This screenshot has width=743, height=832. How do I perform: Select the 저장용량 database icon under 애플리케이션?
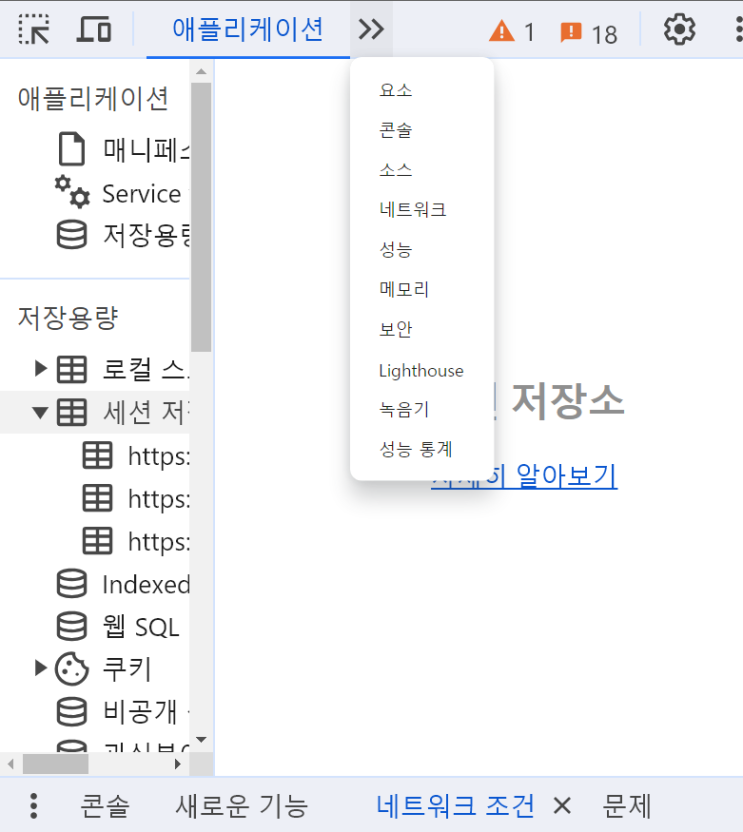72,235
